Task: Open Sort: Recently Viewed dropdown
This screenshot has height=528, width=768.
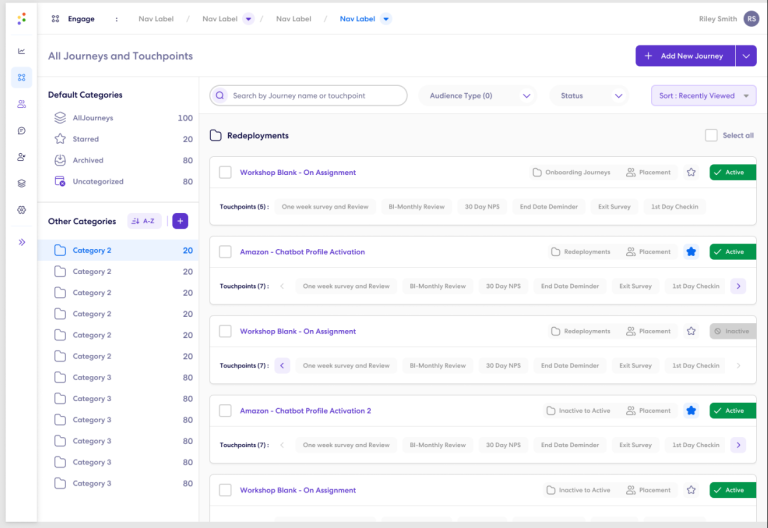Action: click(x=703, y=96)
